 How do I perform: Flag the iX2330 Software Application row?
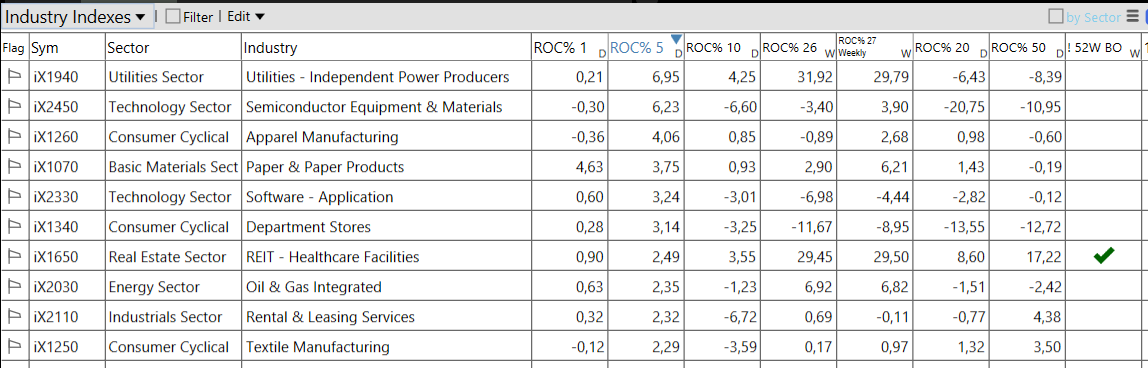(14, 197)
